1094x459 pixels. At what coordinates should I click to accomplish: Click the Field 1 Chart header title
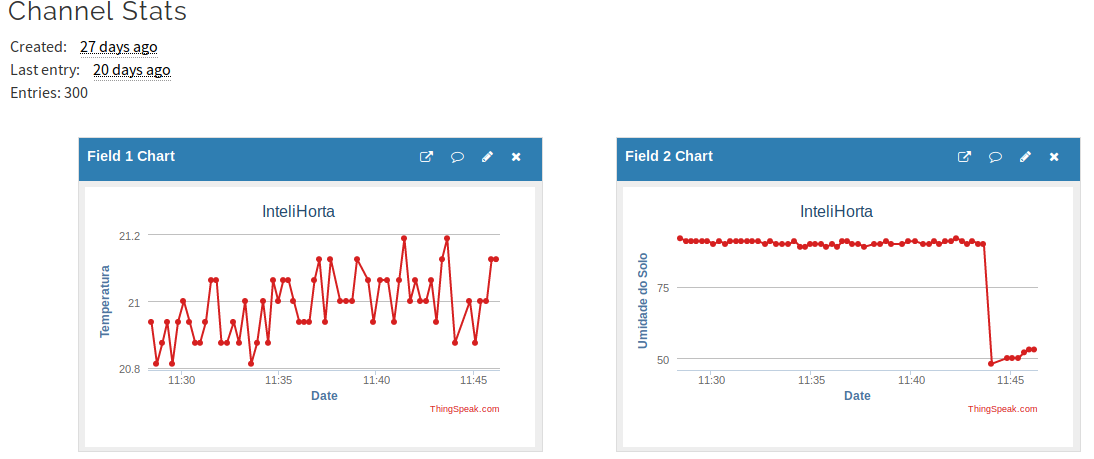coord(131,156)
